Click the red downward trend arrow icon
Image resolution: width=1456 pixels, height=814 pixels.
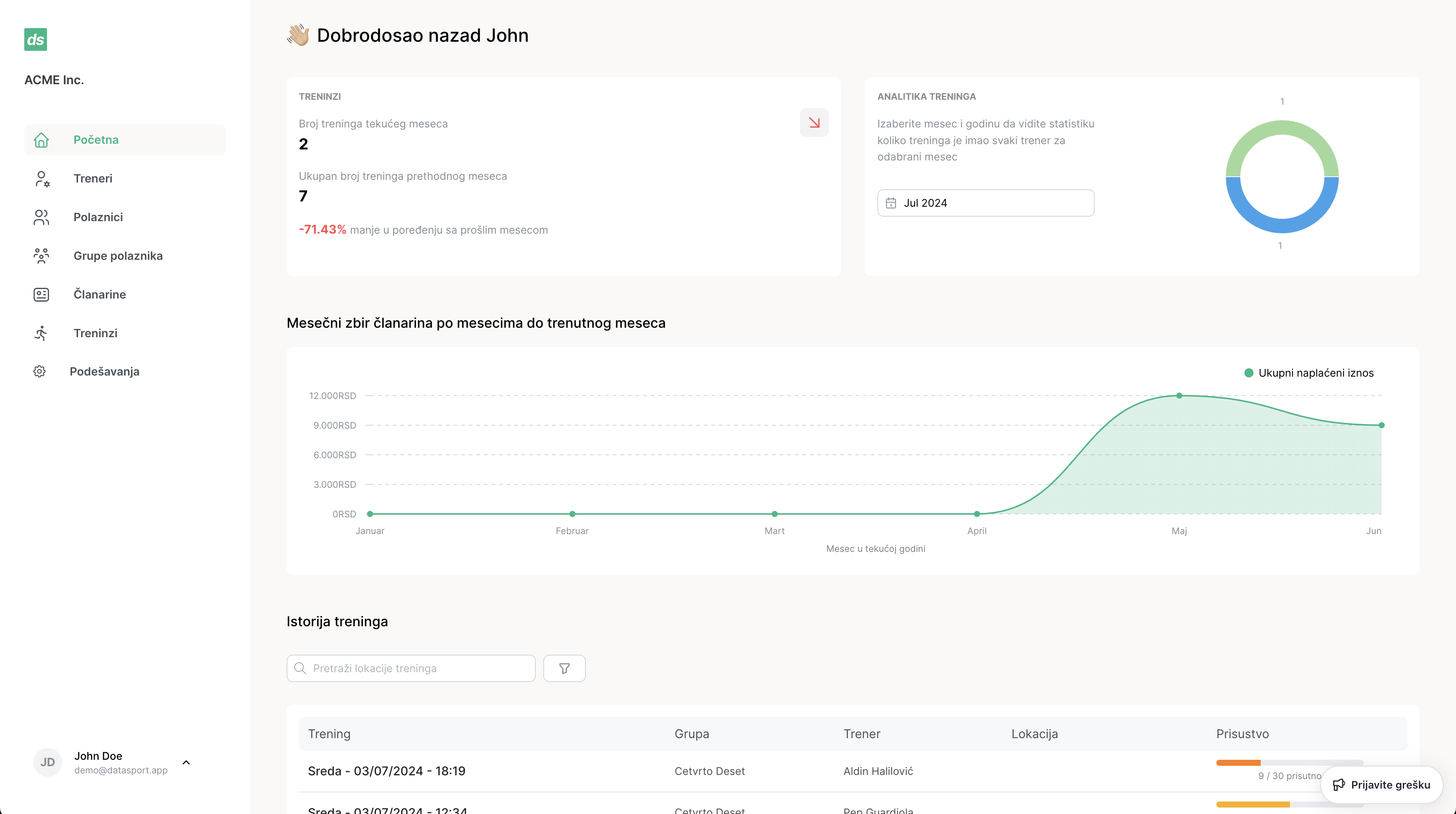click(x=814, y=123)
